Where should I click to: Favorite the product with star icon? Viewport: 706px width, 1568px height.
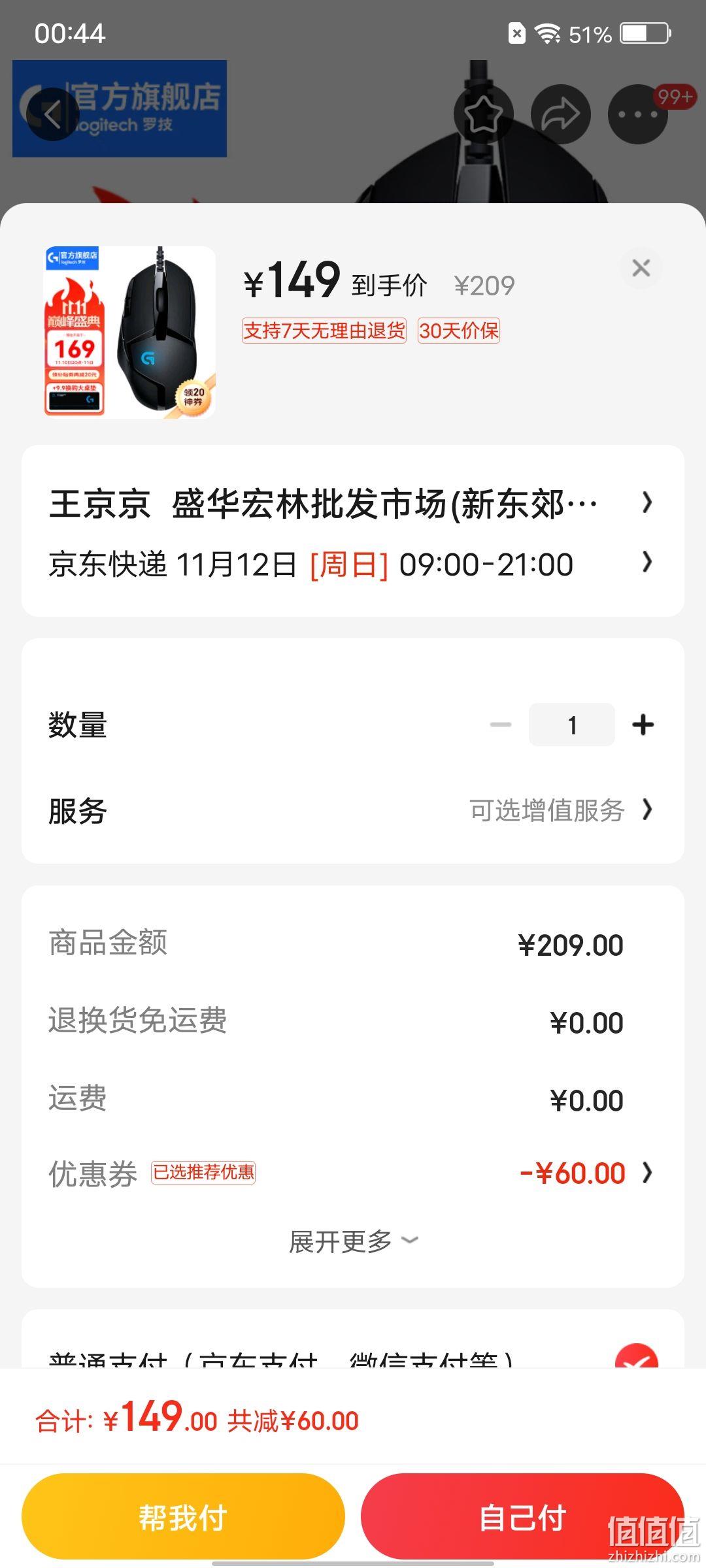click(484, 114)
